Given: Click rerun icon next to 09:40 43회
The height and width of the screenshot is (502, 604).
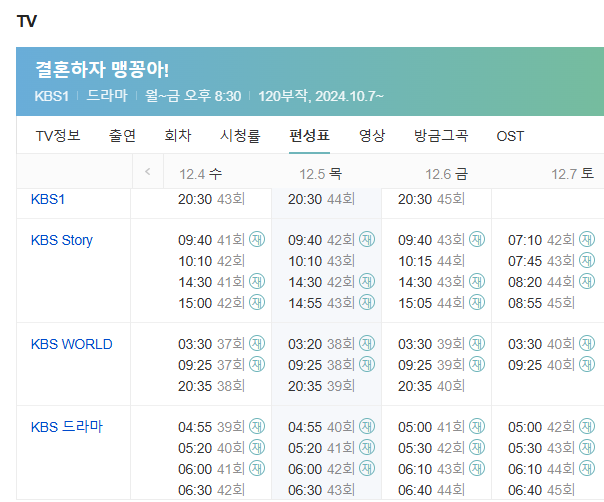Looking at the screenshot, I should (x=477, y=239).
